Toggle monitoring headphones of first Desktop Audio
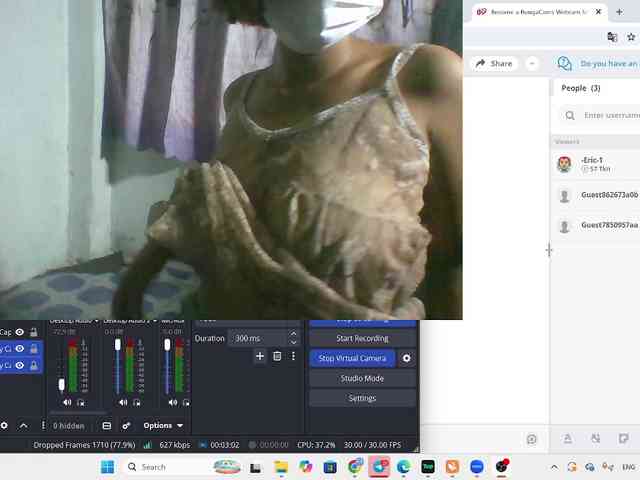This screenshot has width=640, height=480. 81,403
